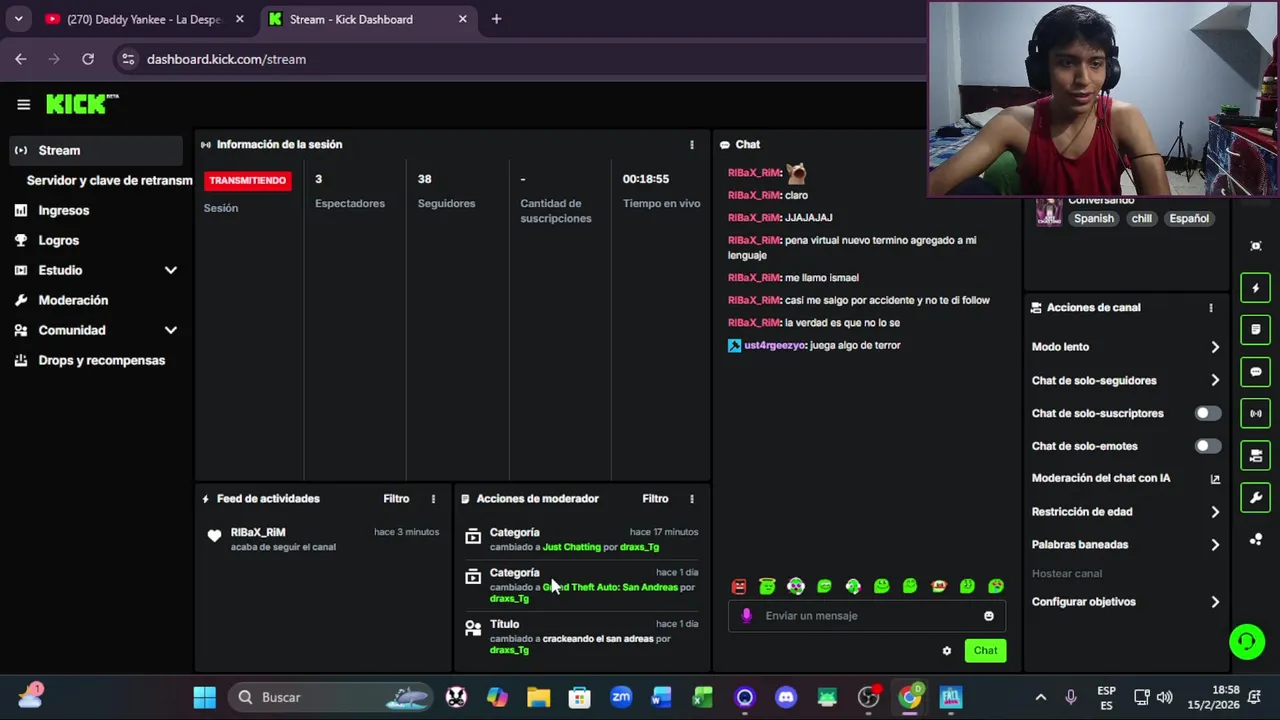
Task: Click ust4rgeezyo username in chat
Action: 773,346
